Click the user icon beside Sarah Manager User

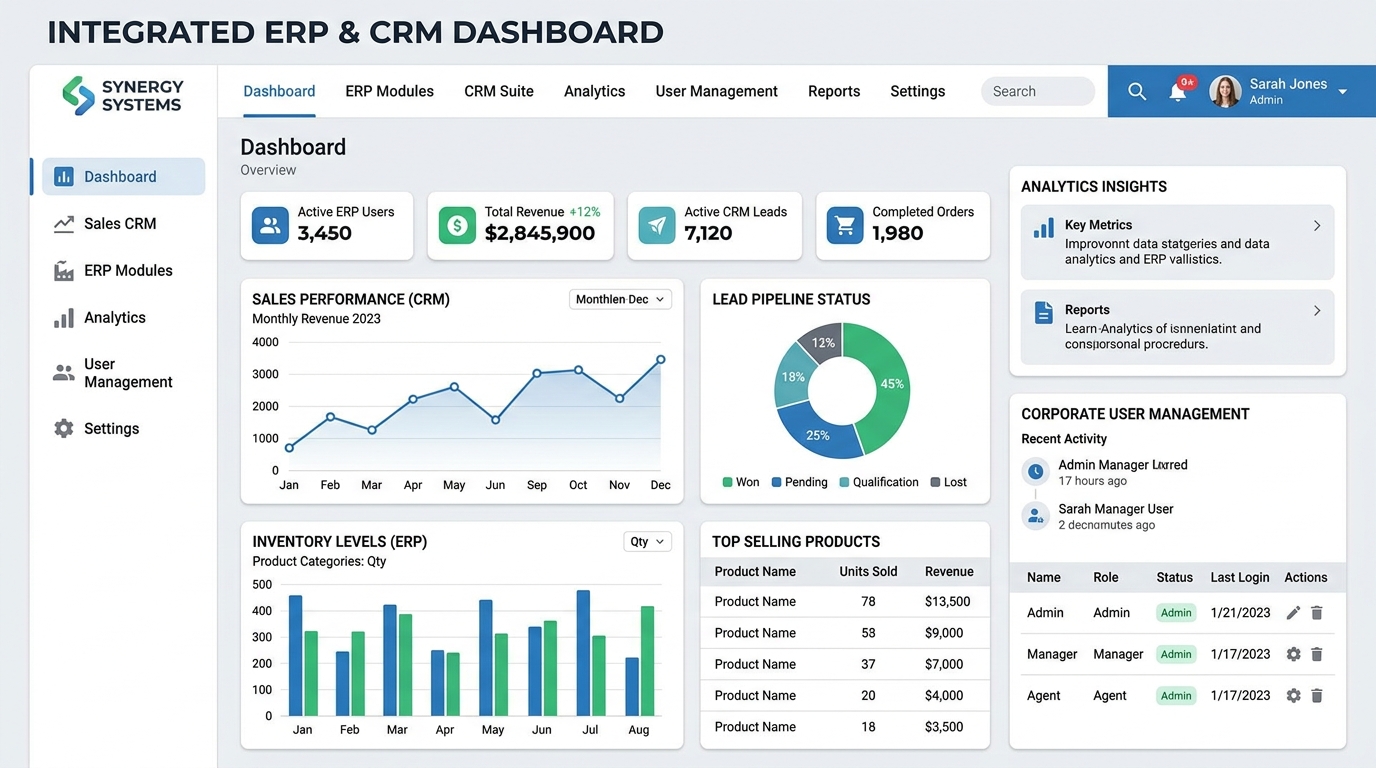pyautogui.click(x=1036, y=516)
